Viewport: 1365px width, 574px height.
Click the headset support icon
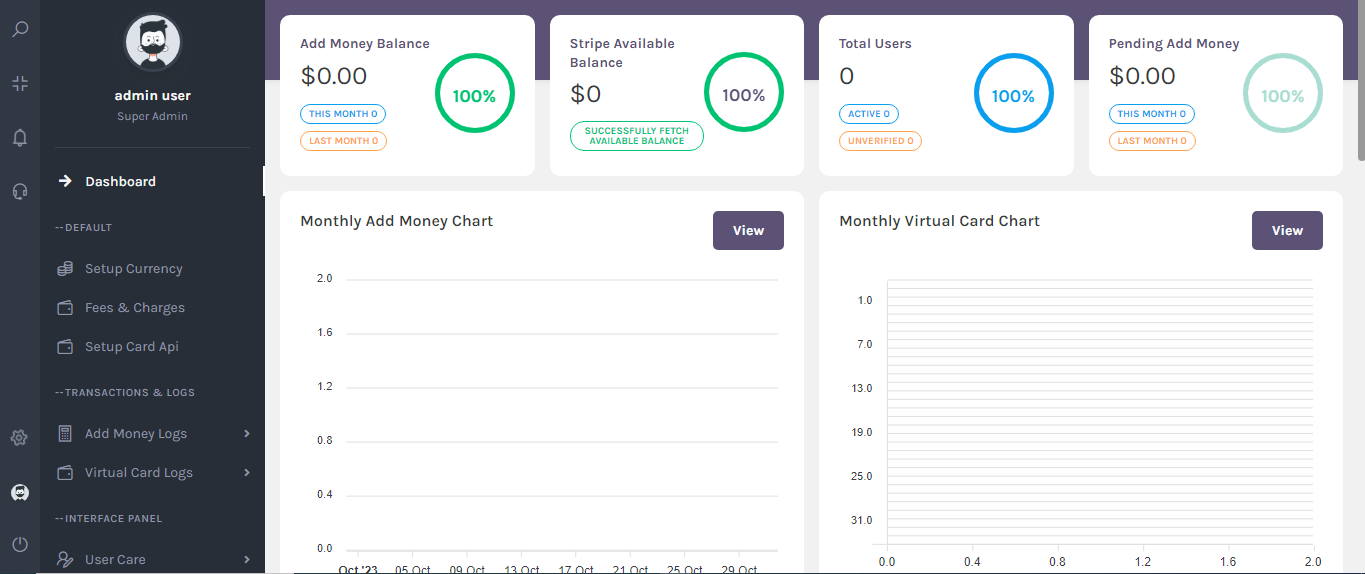click(x=20, y=191)
